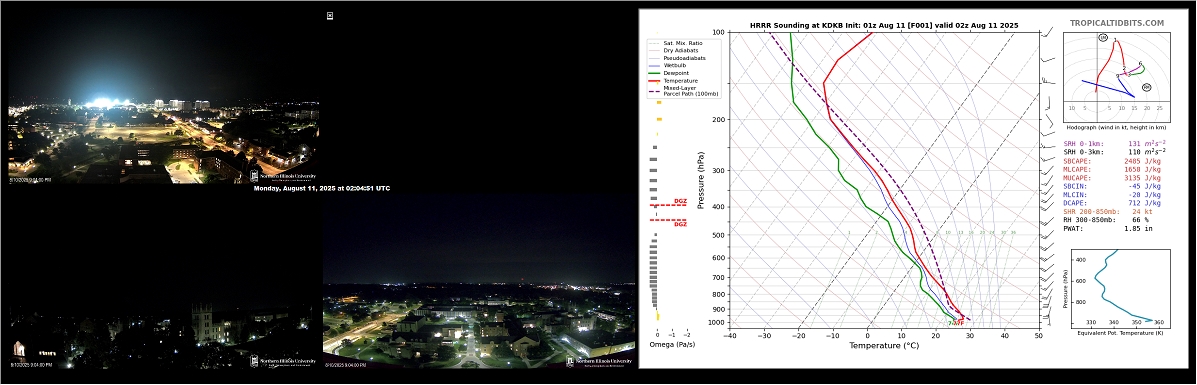Image resolution: width=1197 pixels, height=385 pixels.
Task: Click the Northern Illinois University logo on top-left webcam
Action: (x=280, y=175)
